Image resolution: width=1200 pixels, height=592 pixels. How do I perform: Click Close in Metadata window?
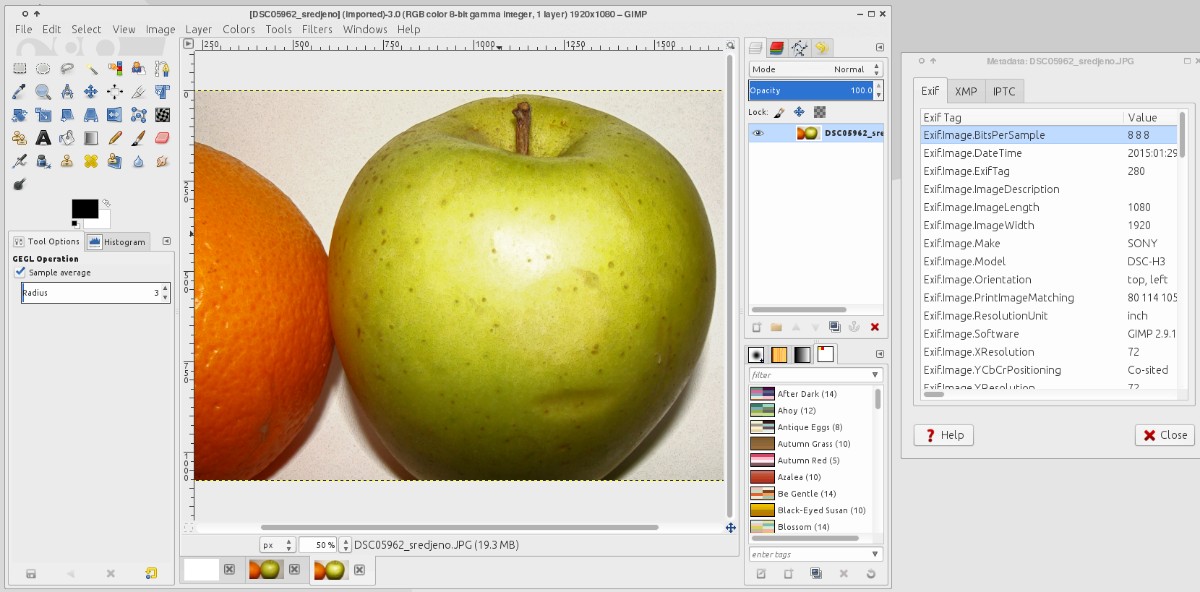pyautogui.click(x=1164, y=435)
